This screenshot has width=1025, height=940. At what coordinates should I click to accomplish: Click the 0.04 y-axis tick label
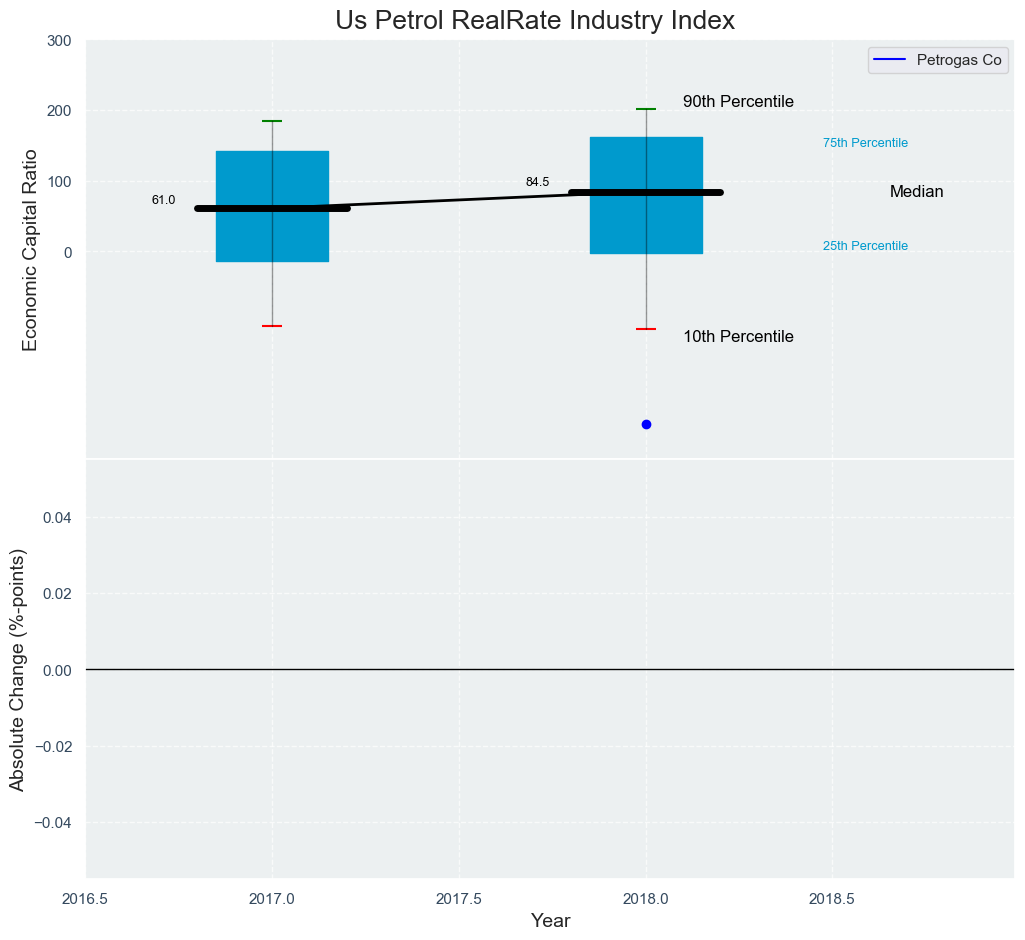pyautogui.click(x=57, y=518)
